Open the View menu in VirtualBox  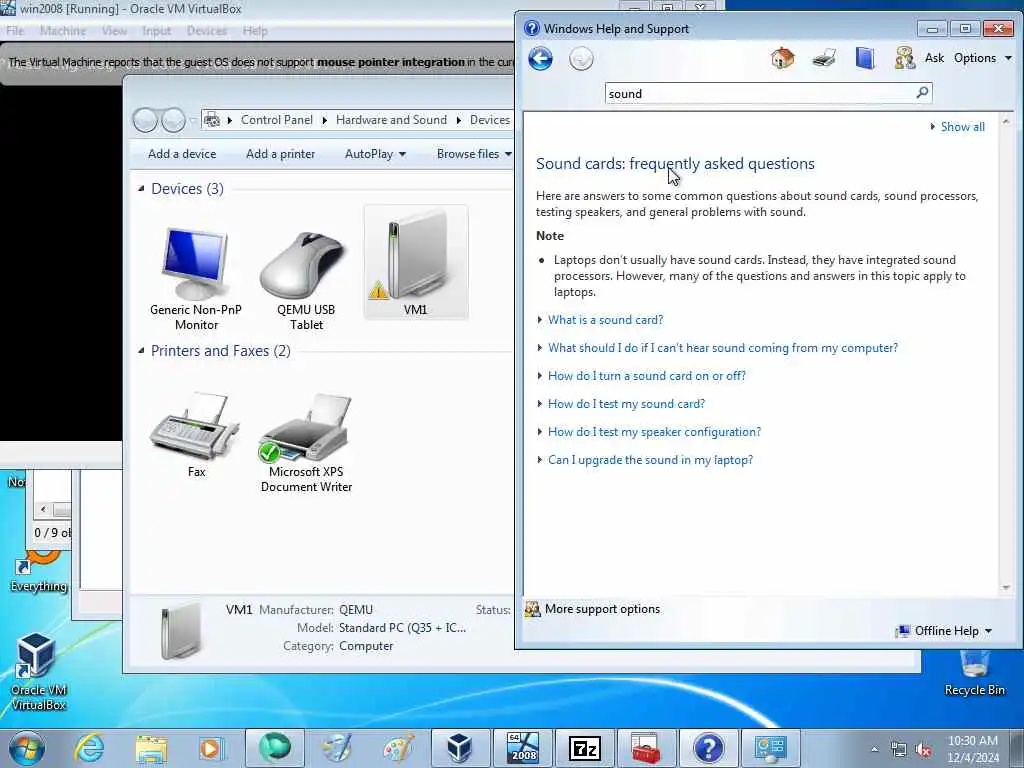pos(114,31)
